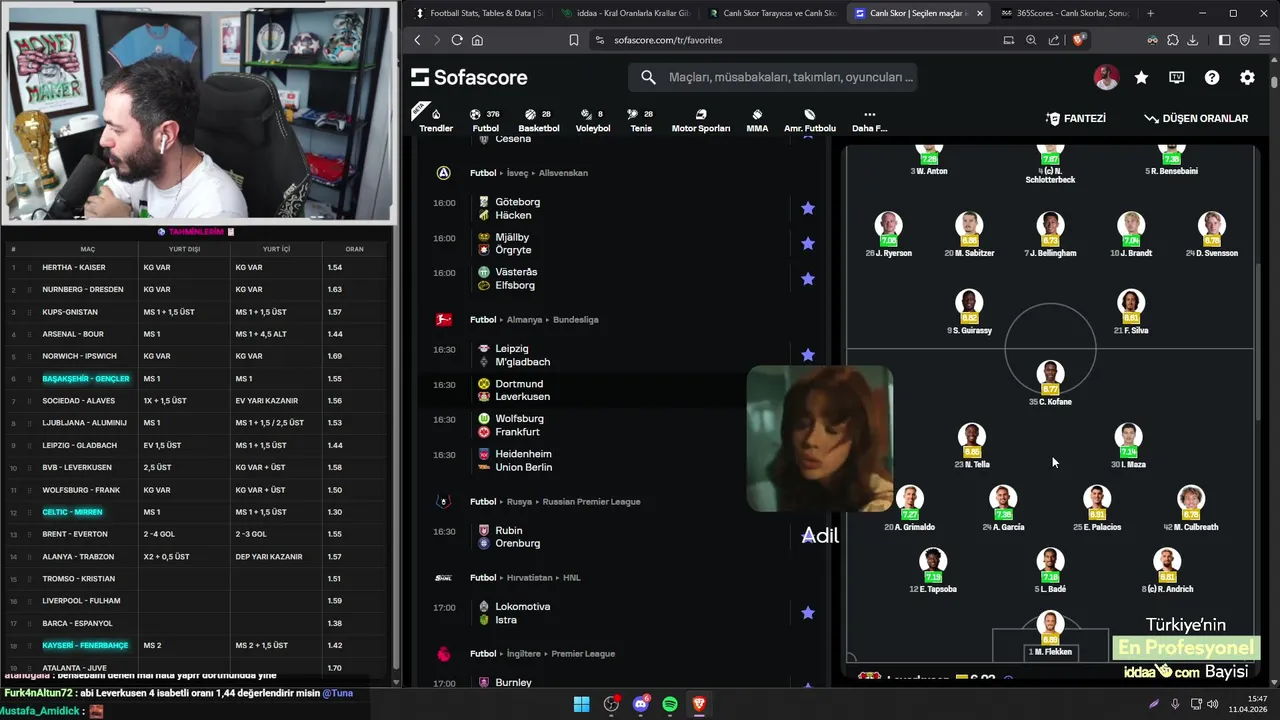The height and width of the screenshot is (720, 1280).
Task: Open Sofascore settings gear
Action: coord(1247,77)
